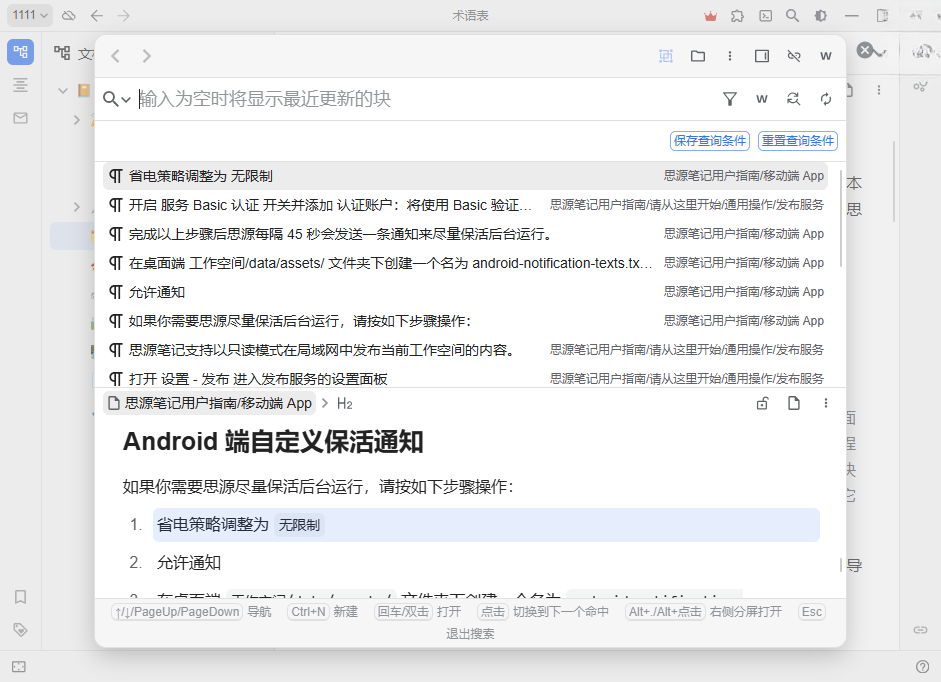The image size is (941, 682).
Task: Open the red crown membership icon
Action: tap(711, 16)
